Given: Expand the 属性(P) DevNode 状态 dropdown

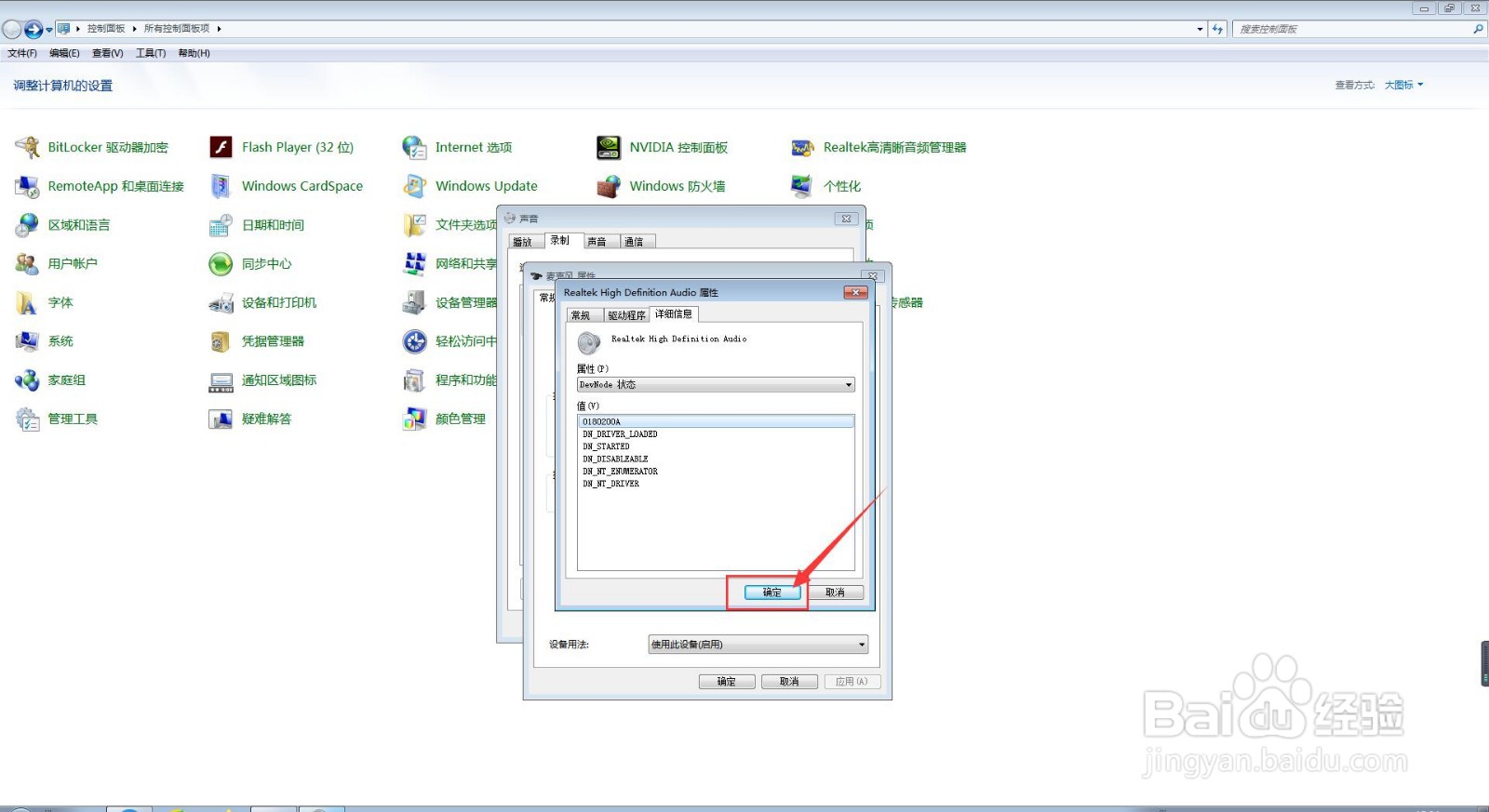Looking at the screenshot, I should (716, 384).
